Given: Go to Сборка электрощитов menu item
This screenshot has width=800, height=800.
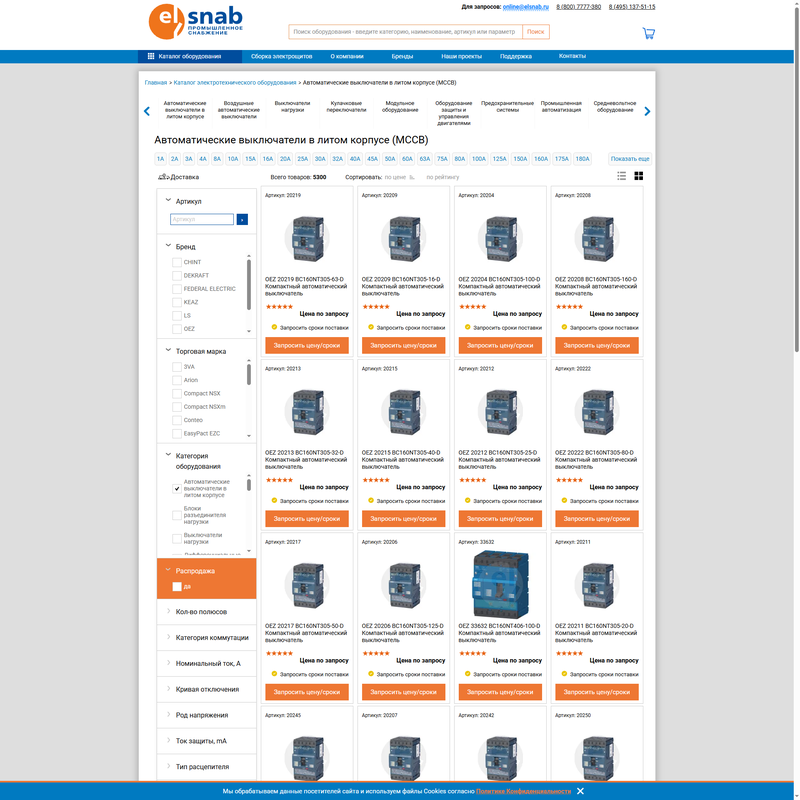Looking at the screenshot, I should pos(282,56).
